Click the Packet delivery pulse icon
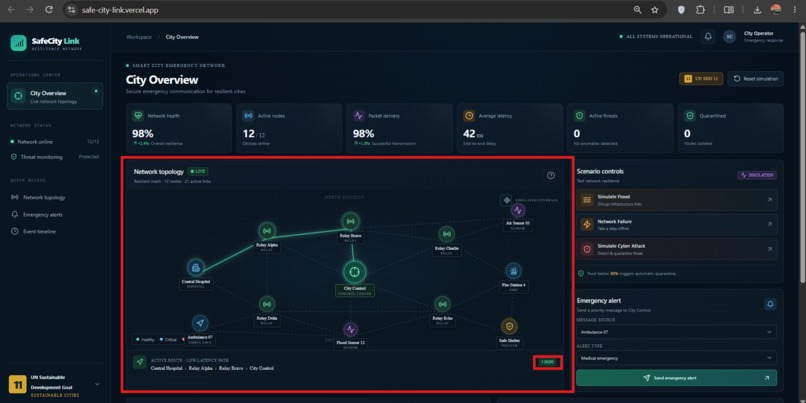The image size is (806, 403). click(359, 116)
